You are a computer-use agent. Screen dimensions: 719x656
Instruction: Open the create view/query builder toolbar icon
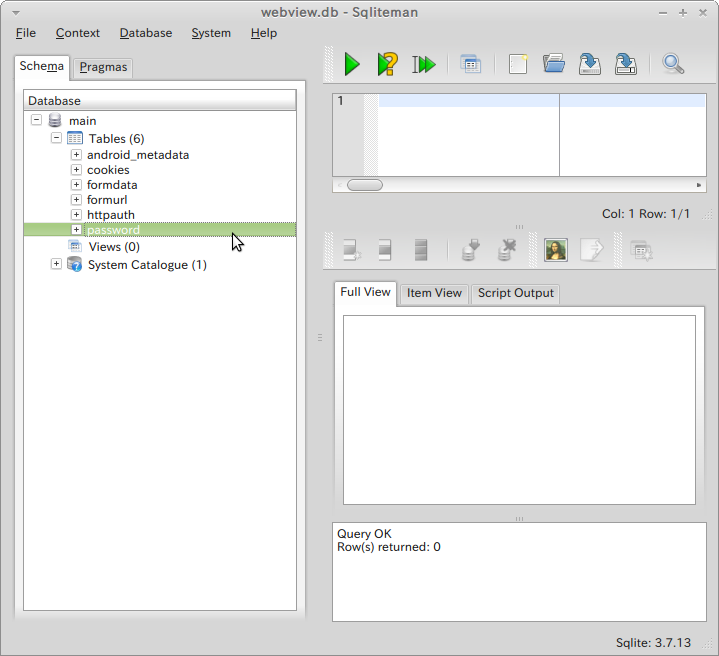pos(471,64)
